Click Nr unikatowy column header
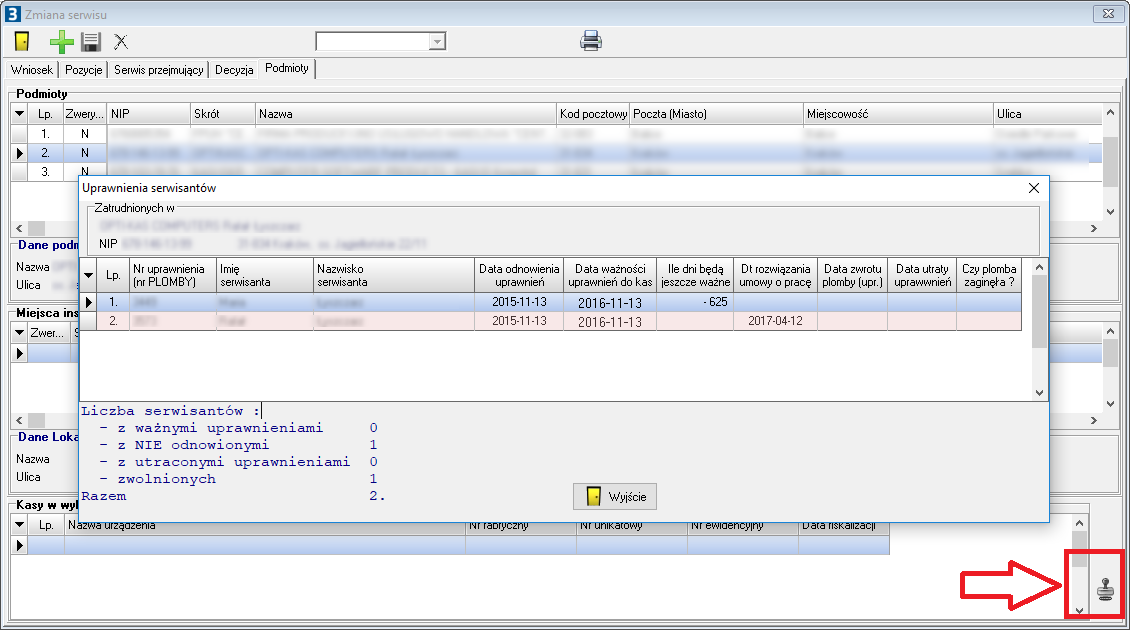This screenshot has height=630, width=1130. point(632,525)
